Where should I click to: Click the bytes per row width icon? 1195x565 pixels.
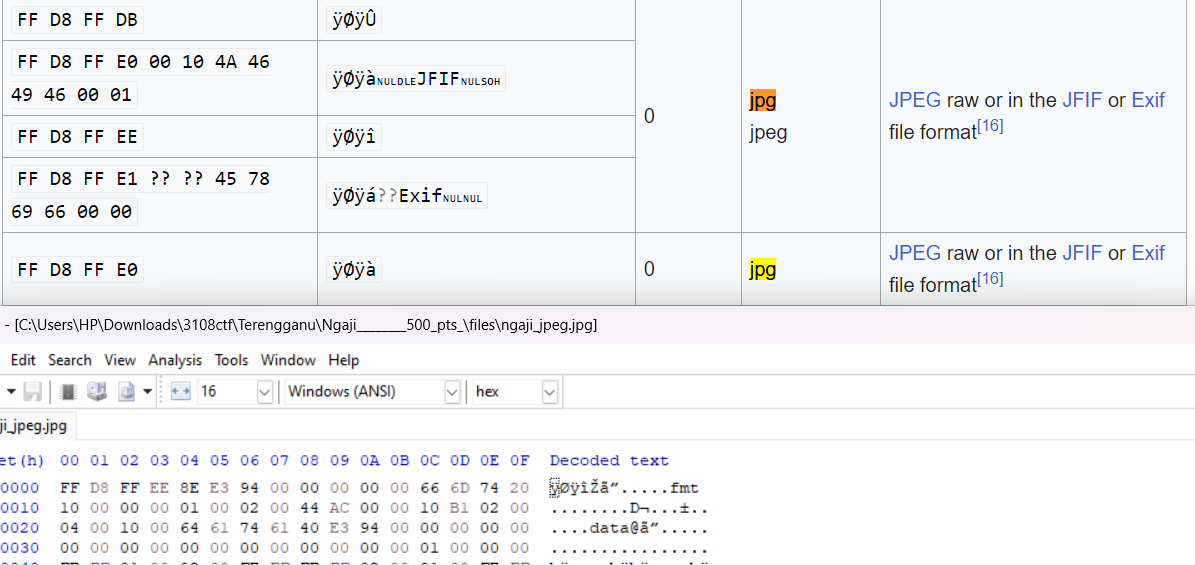tap(180, 392)
